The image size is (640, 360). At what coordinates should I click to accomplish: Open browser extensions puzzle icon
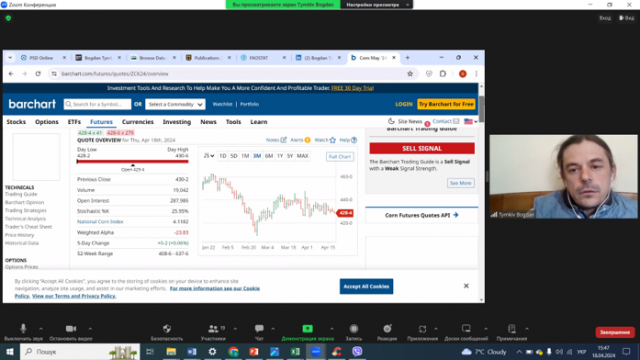click(x=443, y=74)
